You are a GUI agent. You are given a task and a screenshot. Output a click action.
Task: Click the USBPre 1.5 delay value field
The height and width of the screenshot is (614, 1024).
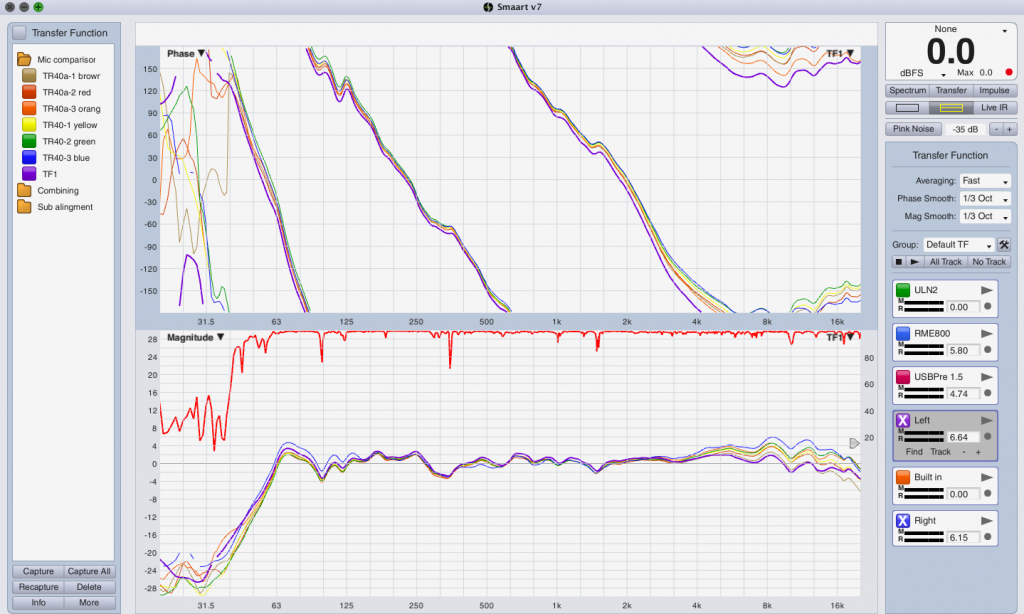pos(964,394)
